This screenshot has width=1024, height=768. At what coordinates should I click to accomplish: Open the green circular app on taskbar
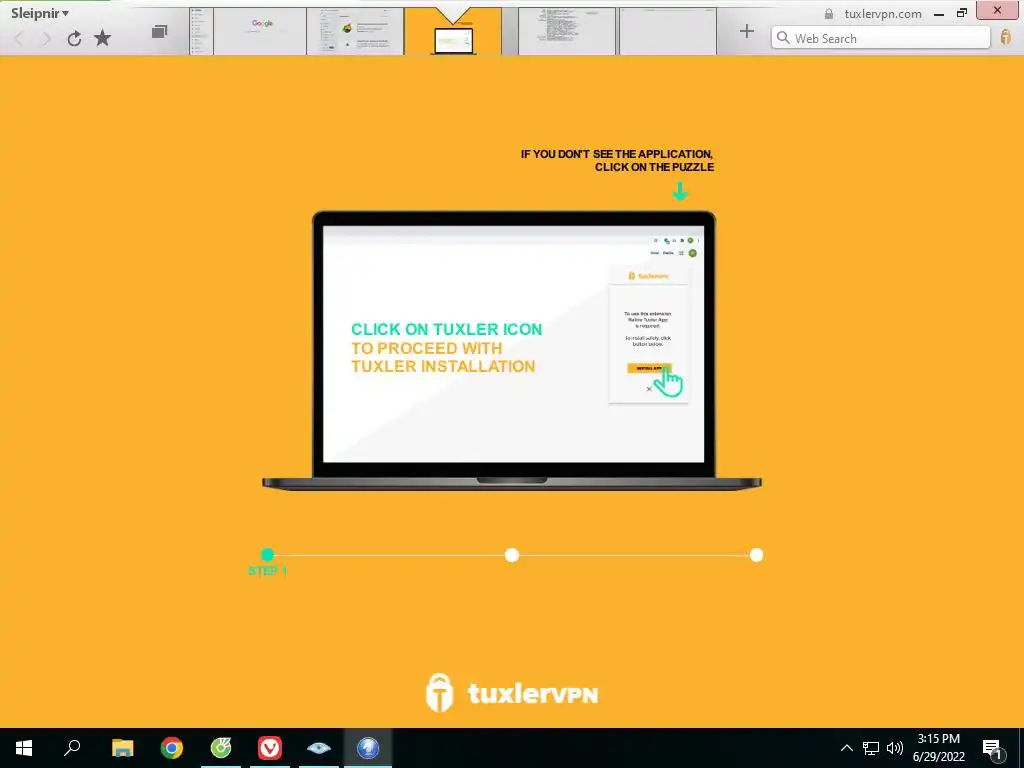pyautogui.click(x=221, y=748)
